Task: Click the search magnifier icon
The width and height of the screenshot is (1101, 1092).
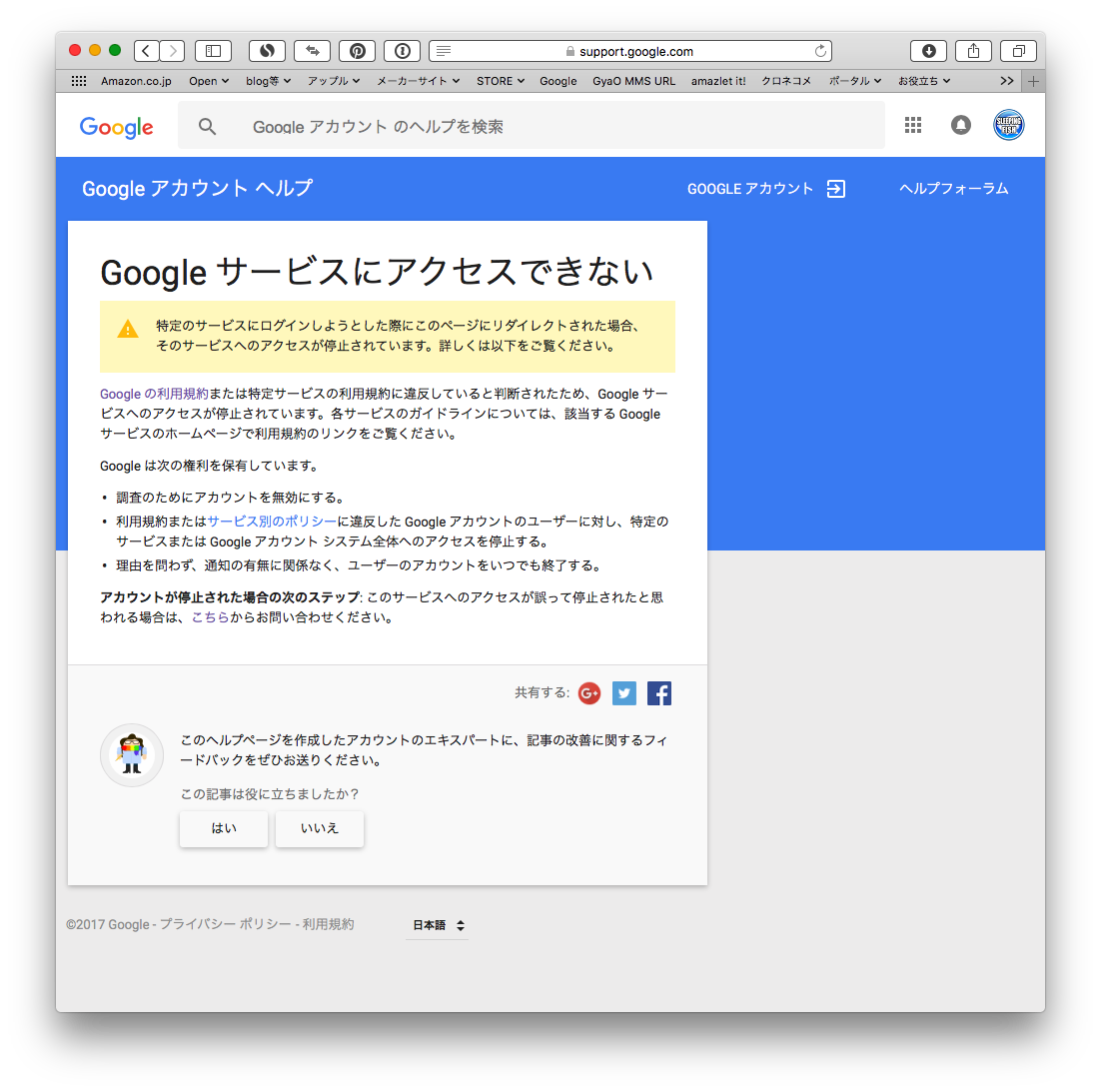Action: click(207, 127)
